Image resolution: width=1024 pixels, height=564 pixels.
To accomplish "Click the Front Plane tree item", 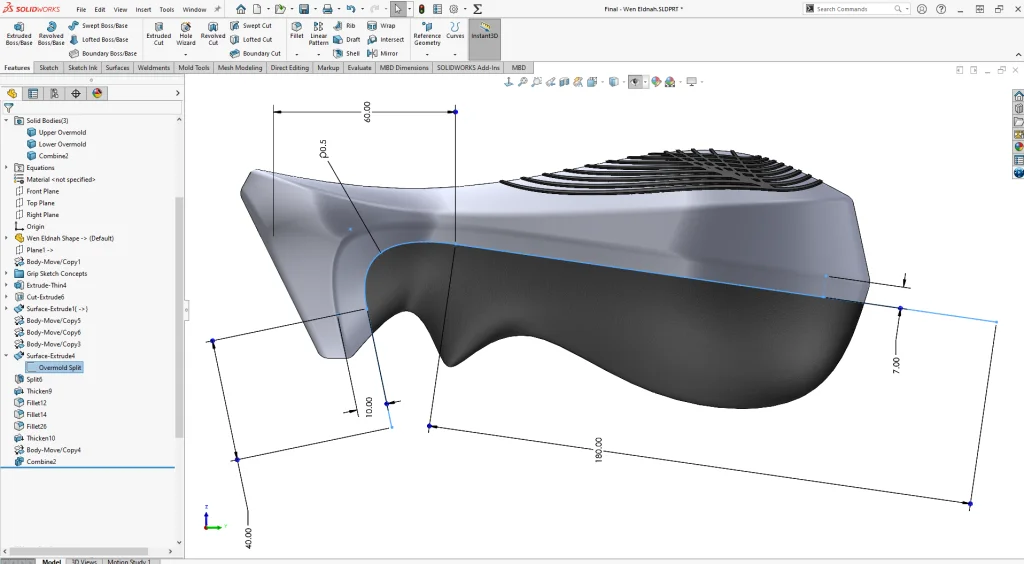I will point(42,191).
